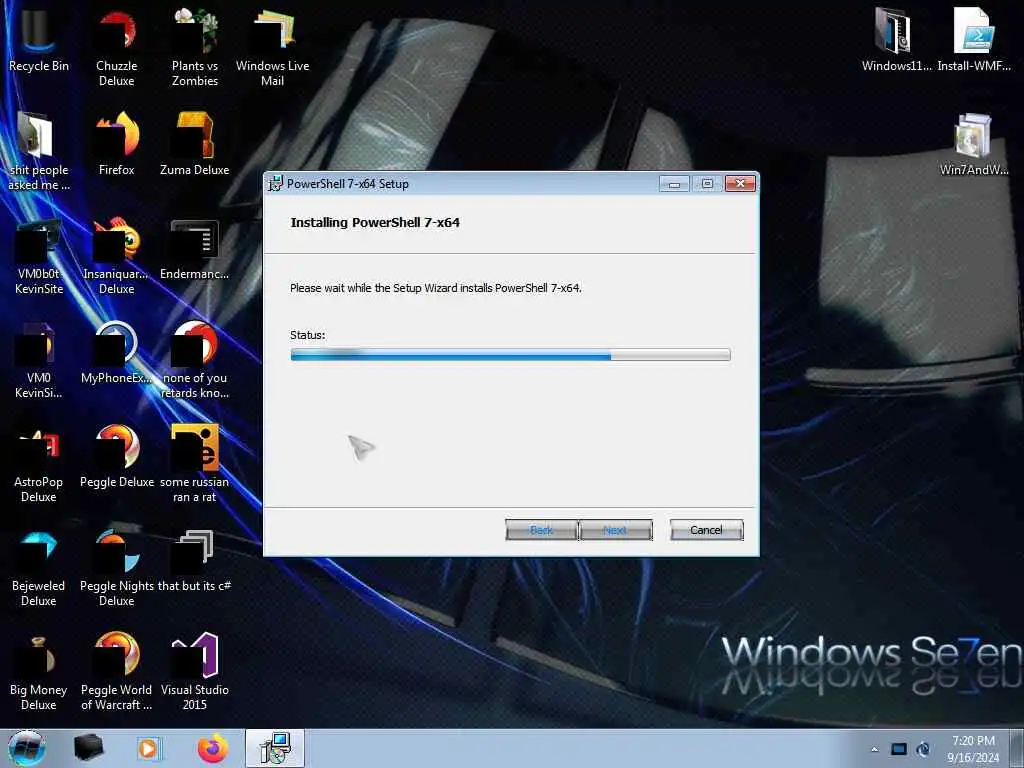Image resolution: width=1024 pixels, height=768 pixels.
Task: Click the tray icon beside the clock
Action: pos(923,749)
